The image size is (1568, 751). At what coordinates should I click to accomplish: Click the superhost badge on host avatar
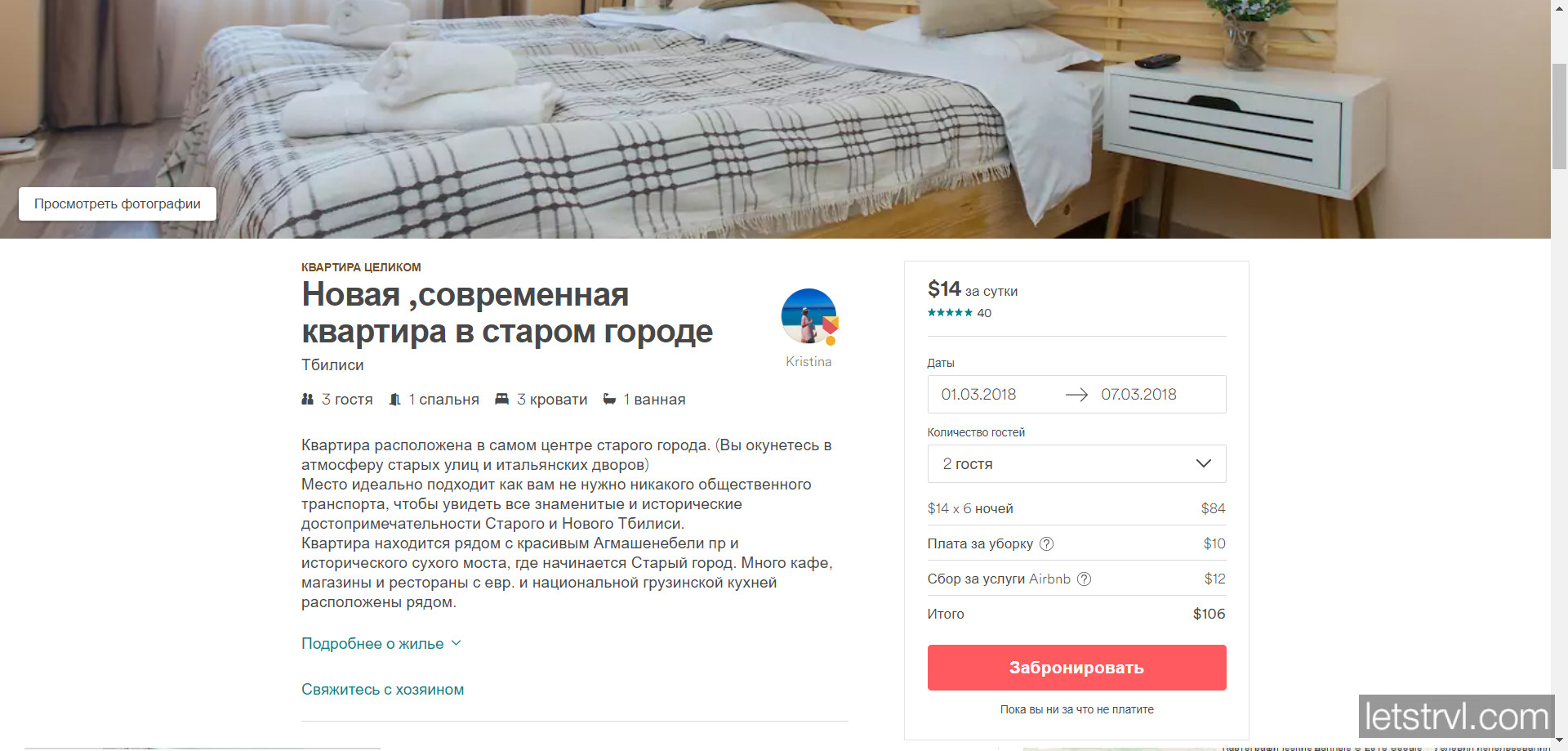pyautogui.click(x=831, y=329)
